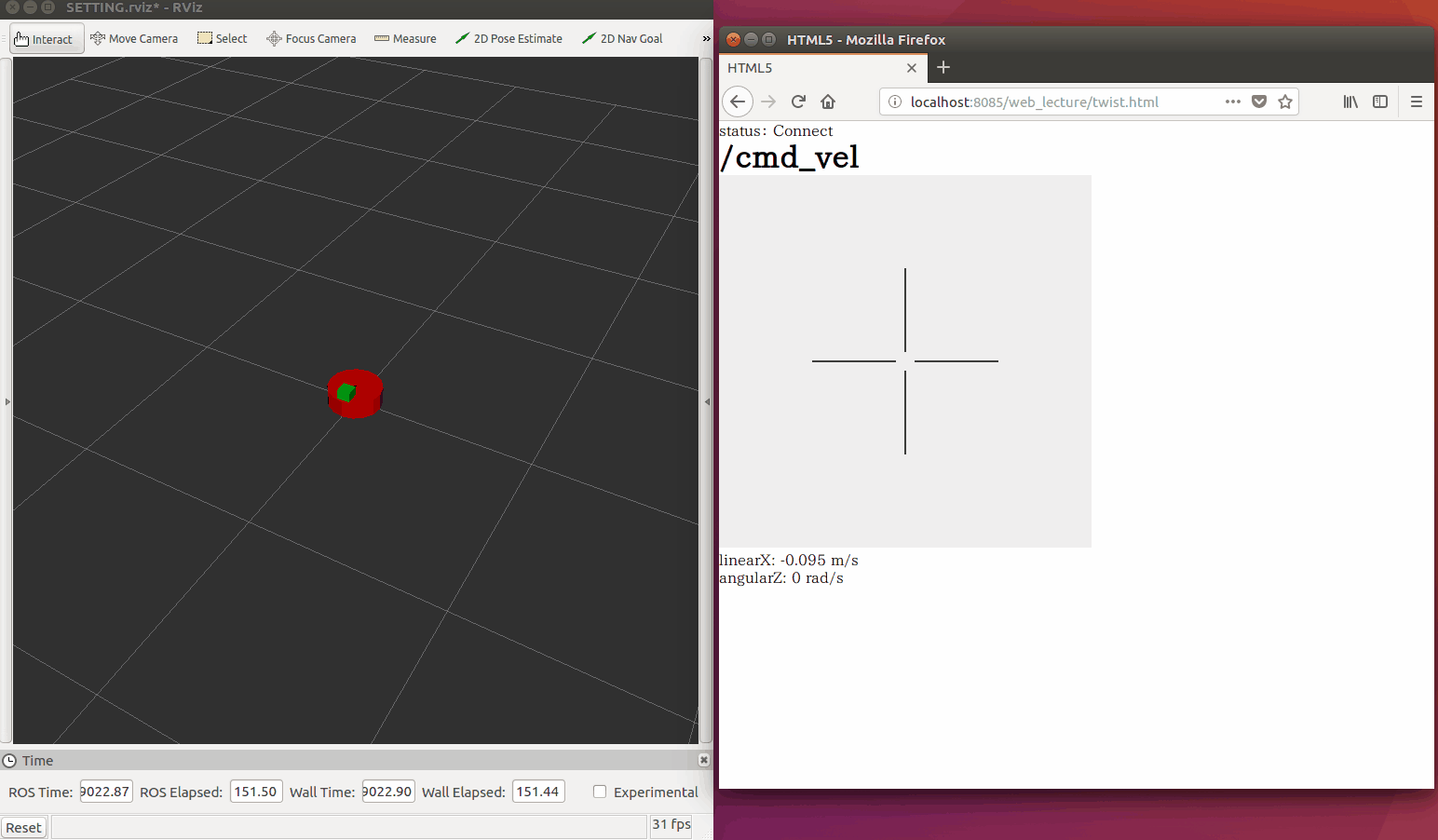Open a new Firefox tab
Screen dimensions: 1438x840
943,67
